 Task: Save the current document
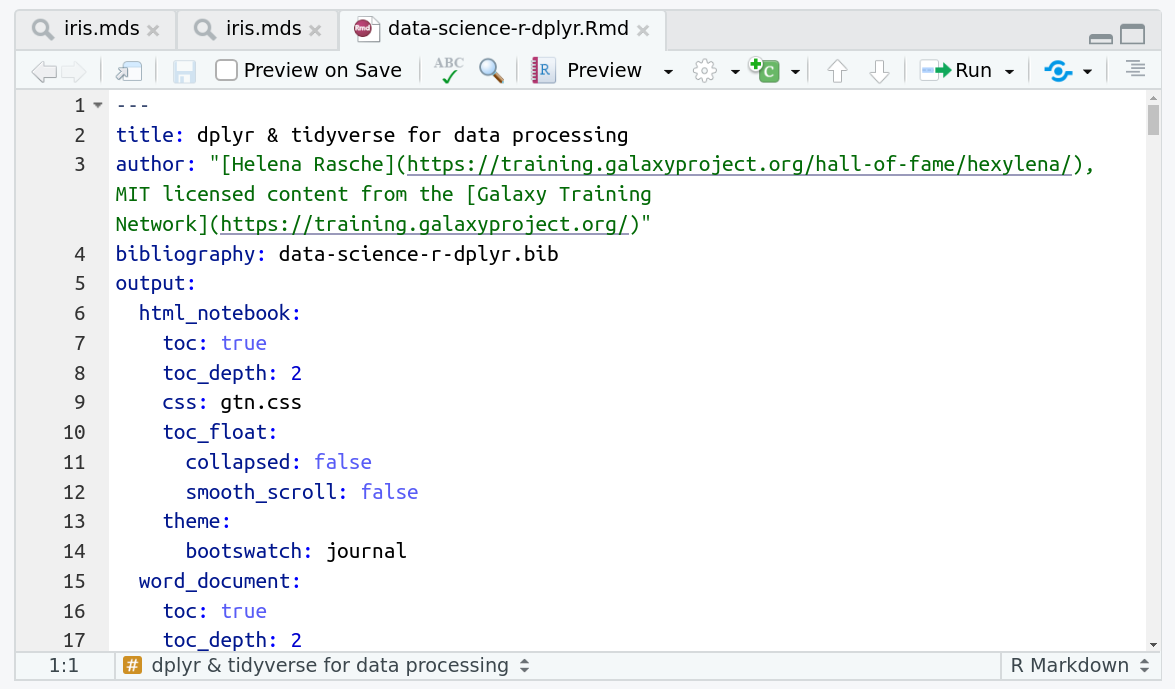pos(184,71)
